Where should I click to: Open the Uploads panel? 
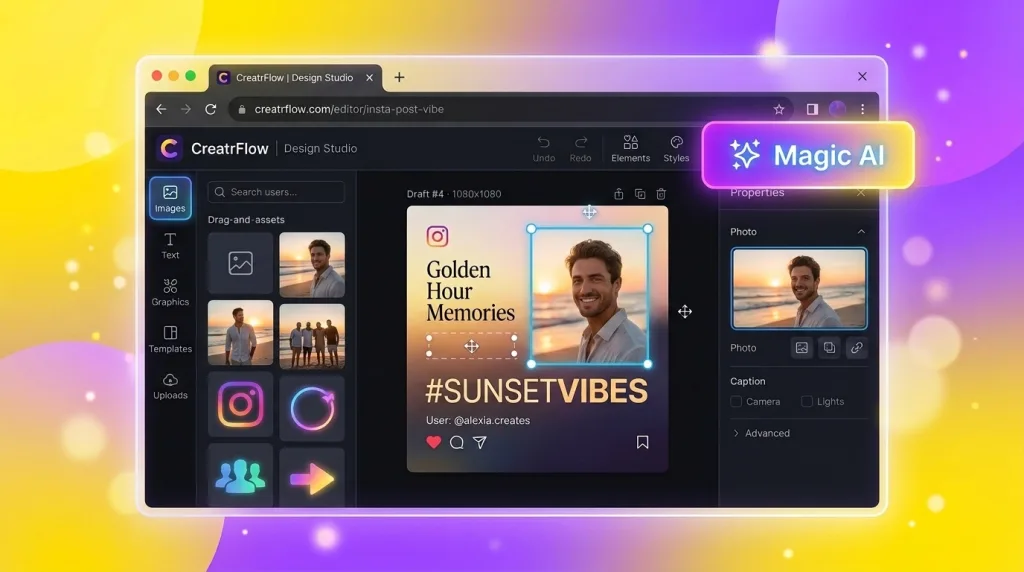click(170, 386)
